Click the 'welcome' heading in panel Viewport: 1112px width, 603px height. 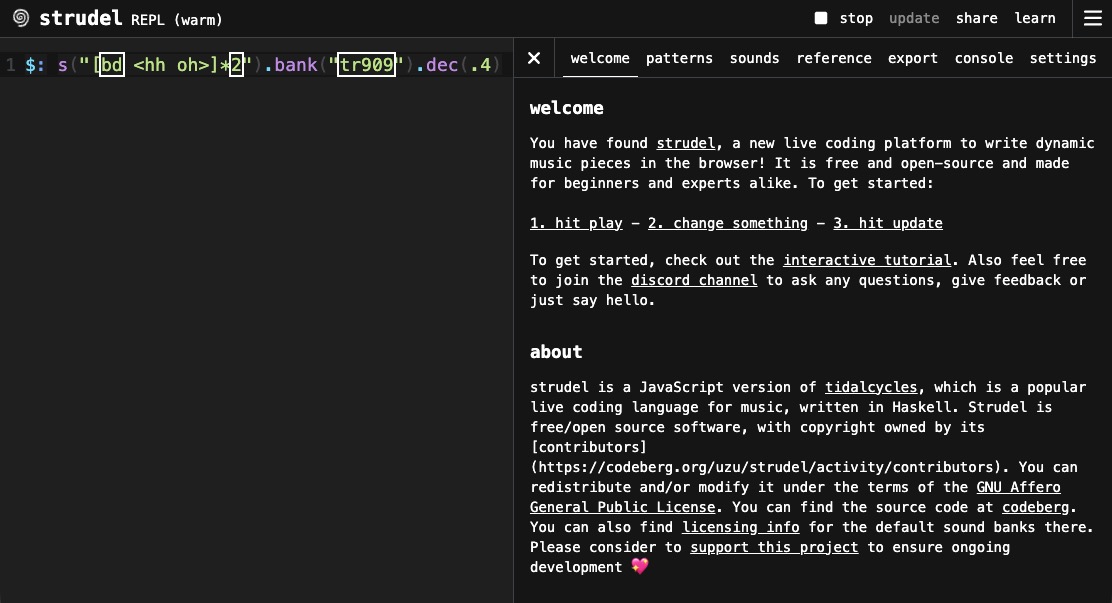point(567,108)
